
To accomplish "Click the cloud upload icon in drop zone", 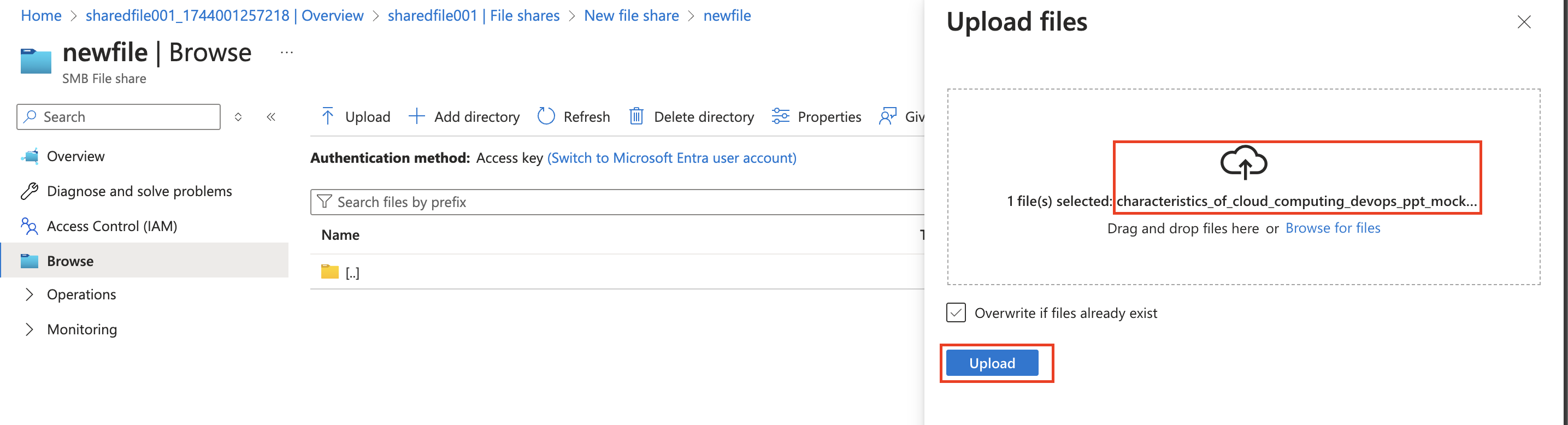I will click(x=1243, y=162).
